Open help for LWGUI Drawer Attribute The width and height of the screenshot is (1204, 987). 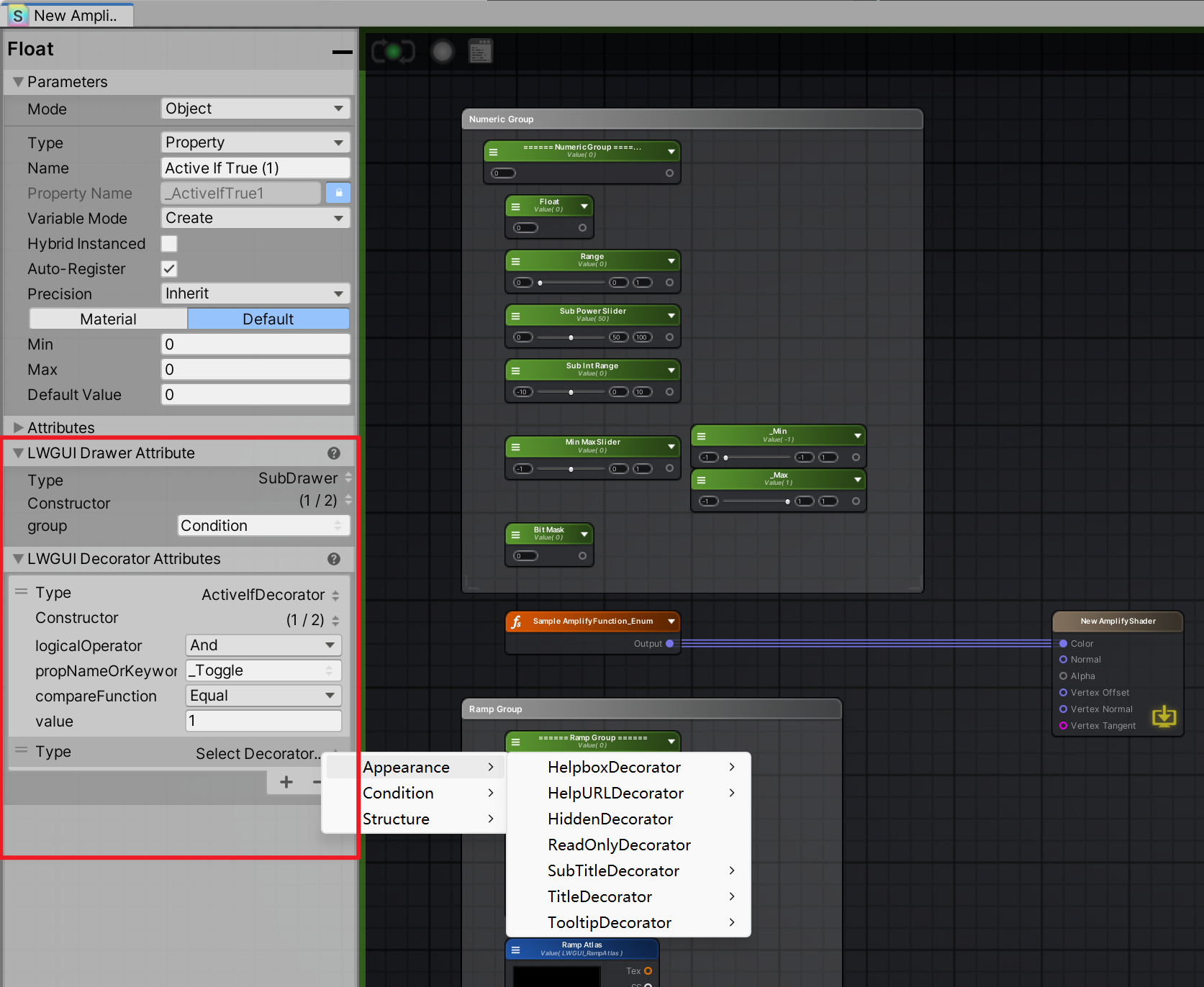coord(334,453)
